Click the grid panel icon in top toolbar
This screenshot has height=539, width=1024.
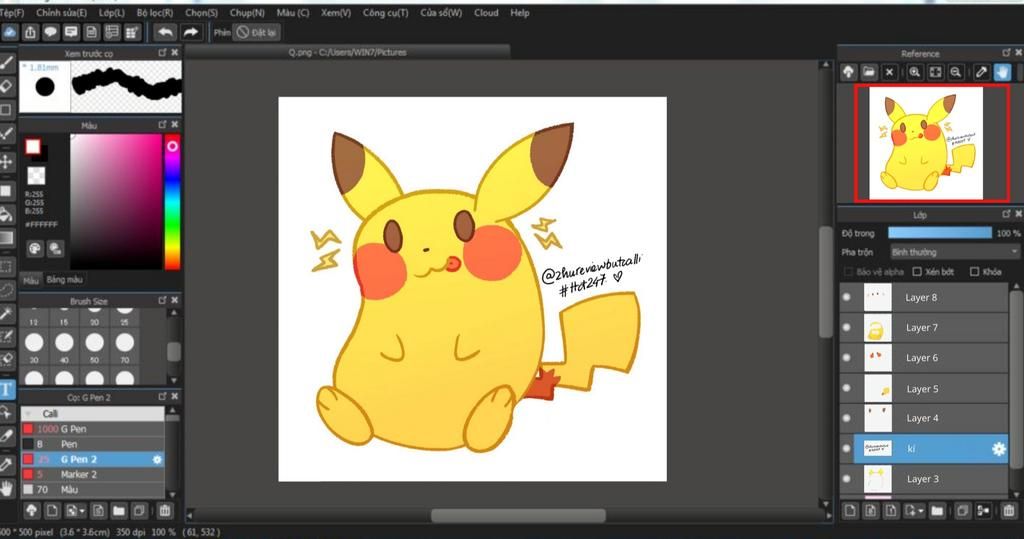click(133, 32)
